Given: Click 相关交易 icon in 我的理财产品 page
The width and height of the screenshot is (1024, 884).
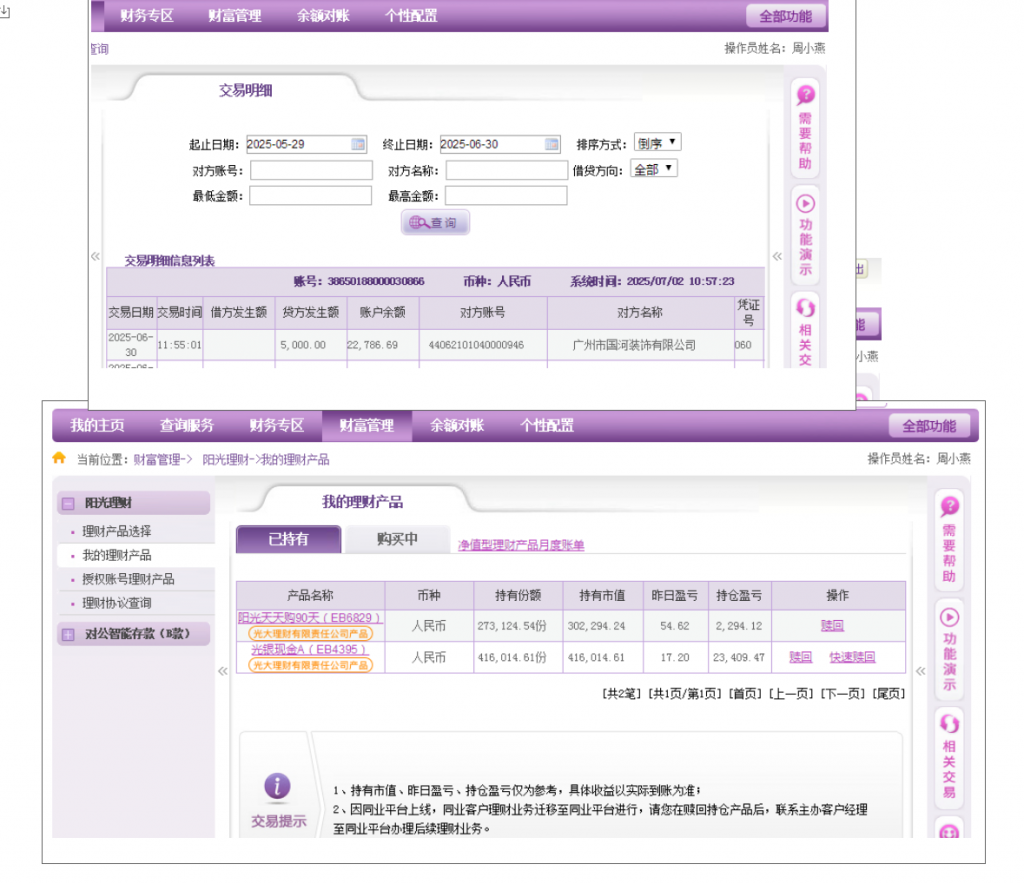Looking at the screenshot, I should coord(949,724).
